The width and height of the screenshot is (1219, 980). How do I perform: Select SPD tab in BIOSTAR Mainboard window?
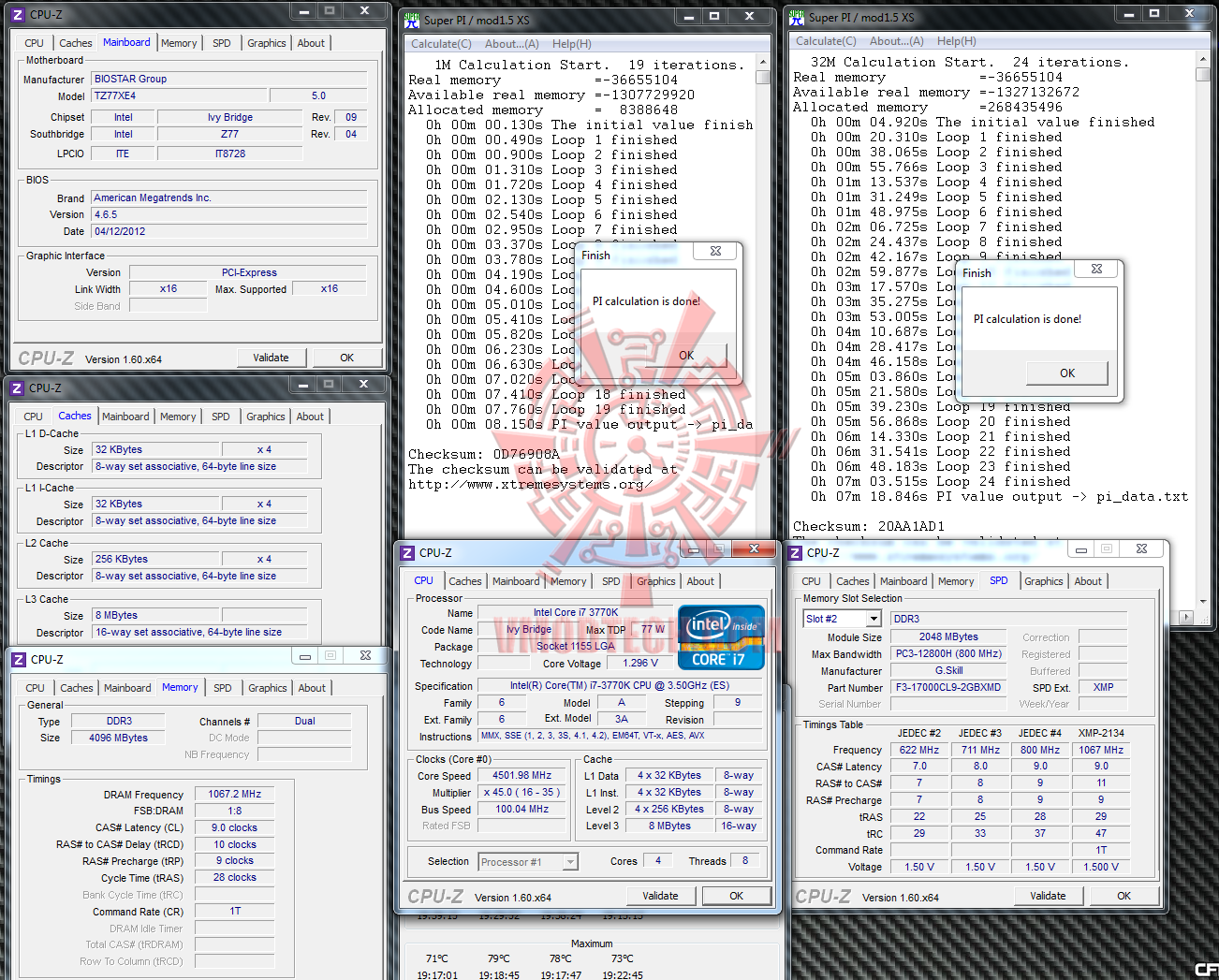222,43
